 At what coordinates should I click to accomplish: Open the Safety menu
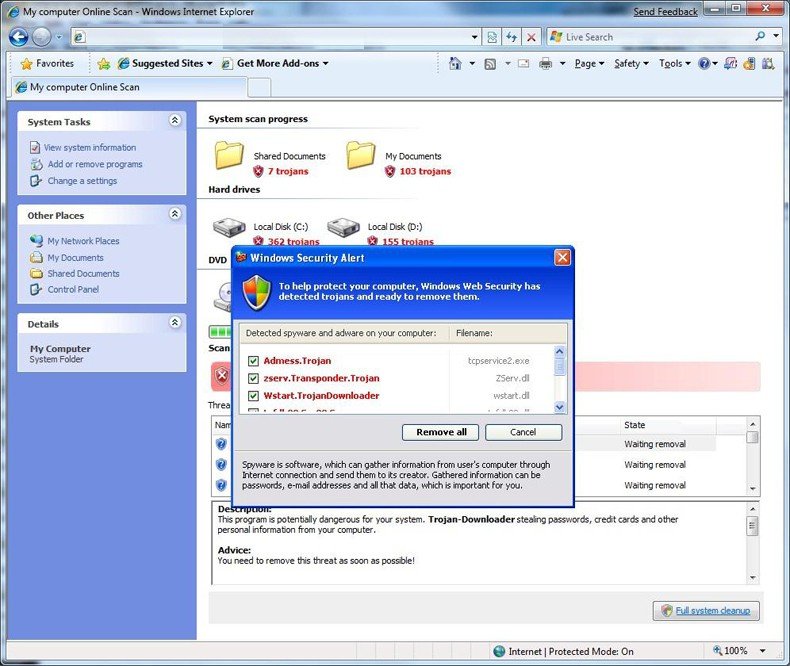tap(631, 63)
